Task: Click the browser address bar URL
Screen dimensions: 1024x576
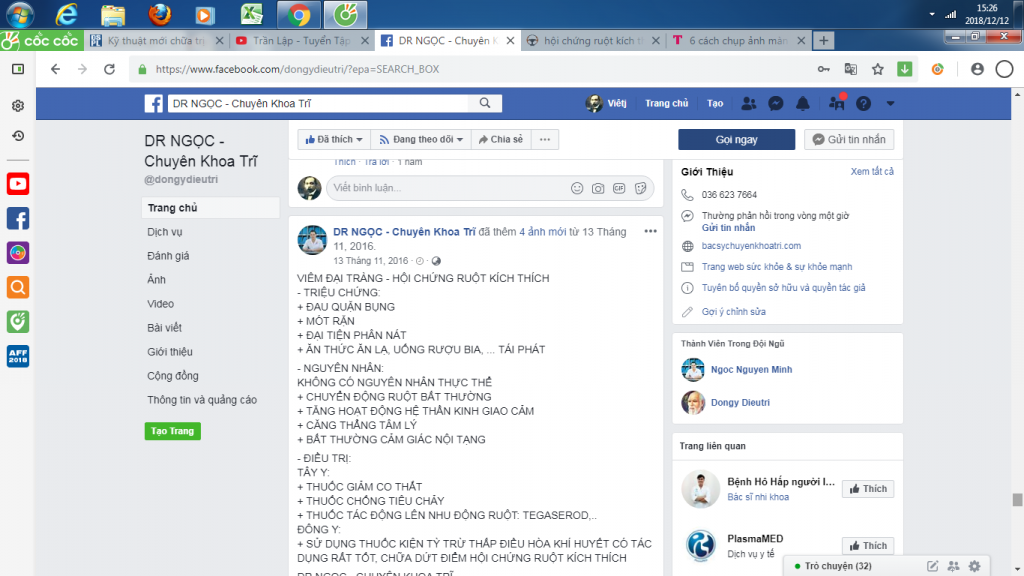Action: tap(297, 69)
